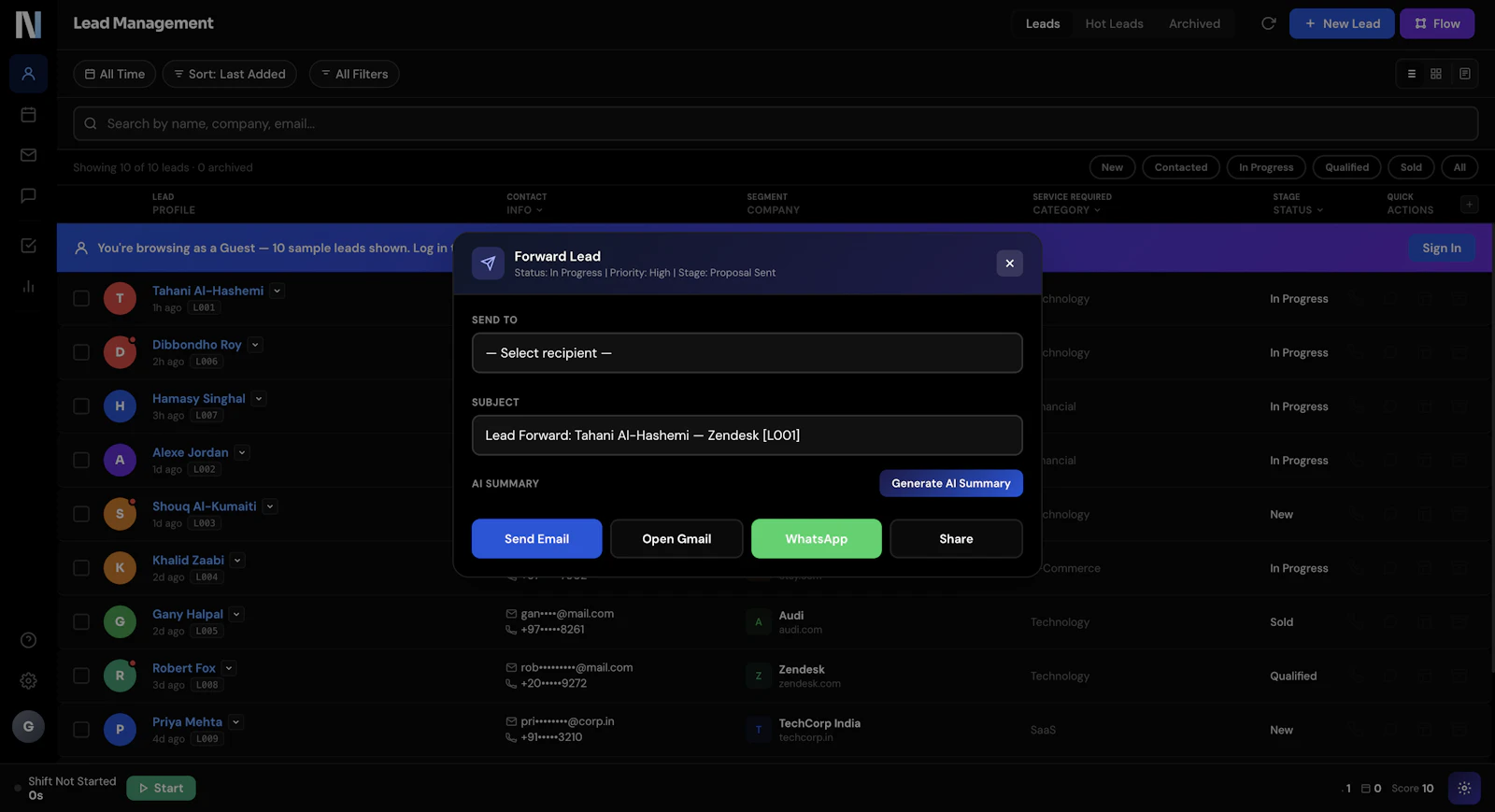Click the G user avatar in sidebar
1495x812 pixels.
point(28,726)
